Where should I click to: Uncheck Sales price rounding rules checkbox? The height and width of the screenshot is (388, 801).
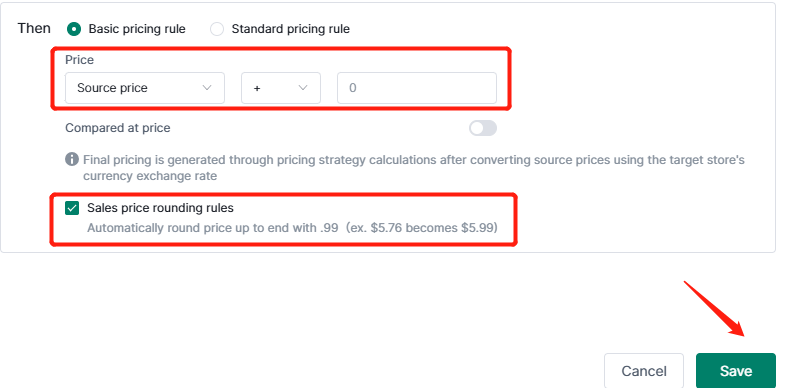pos(72,208)
